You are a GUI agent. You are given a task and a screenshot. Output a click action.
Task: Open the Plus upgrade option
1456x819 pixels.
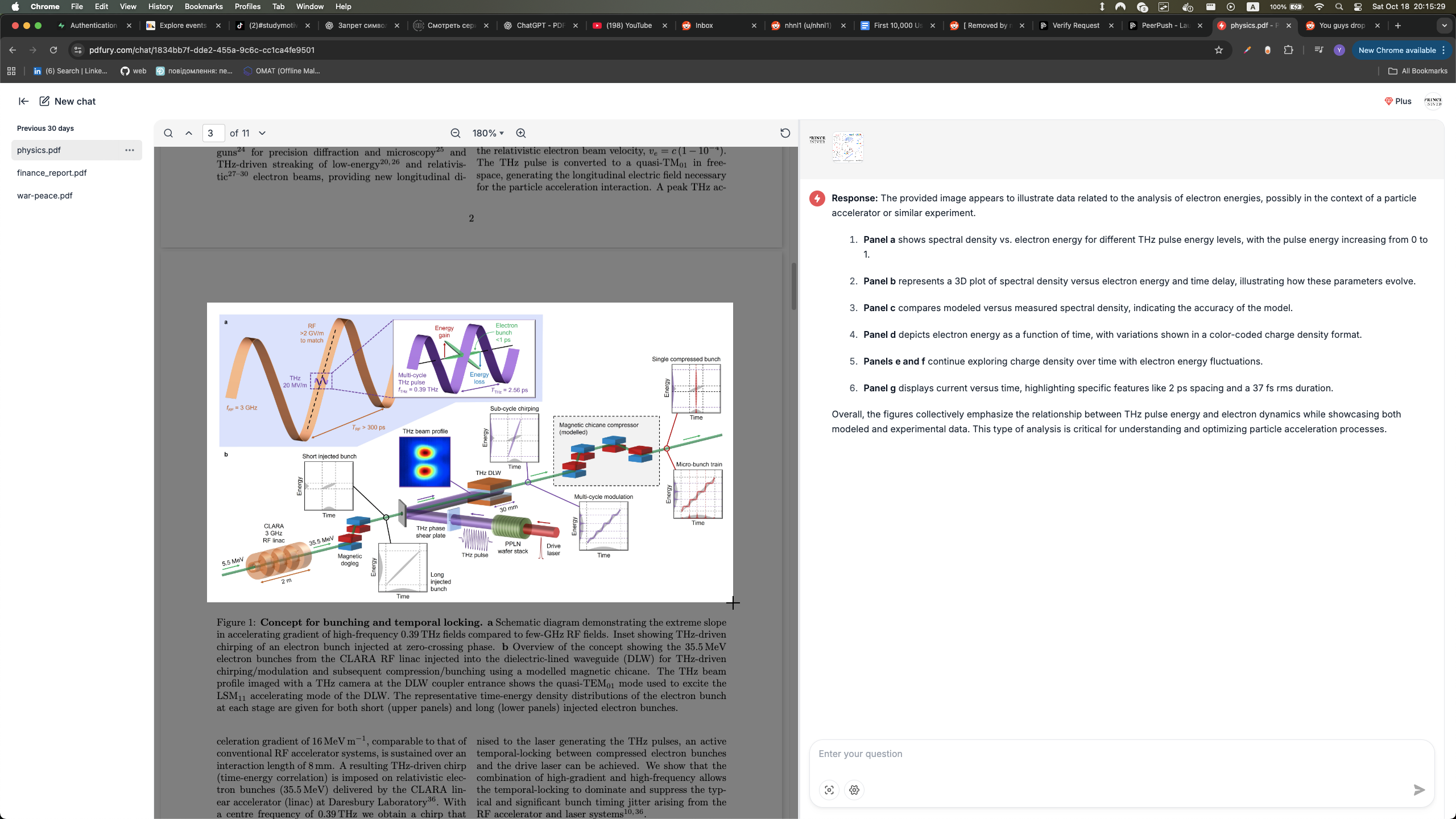pyautogui.click(x=1397, y=101)
